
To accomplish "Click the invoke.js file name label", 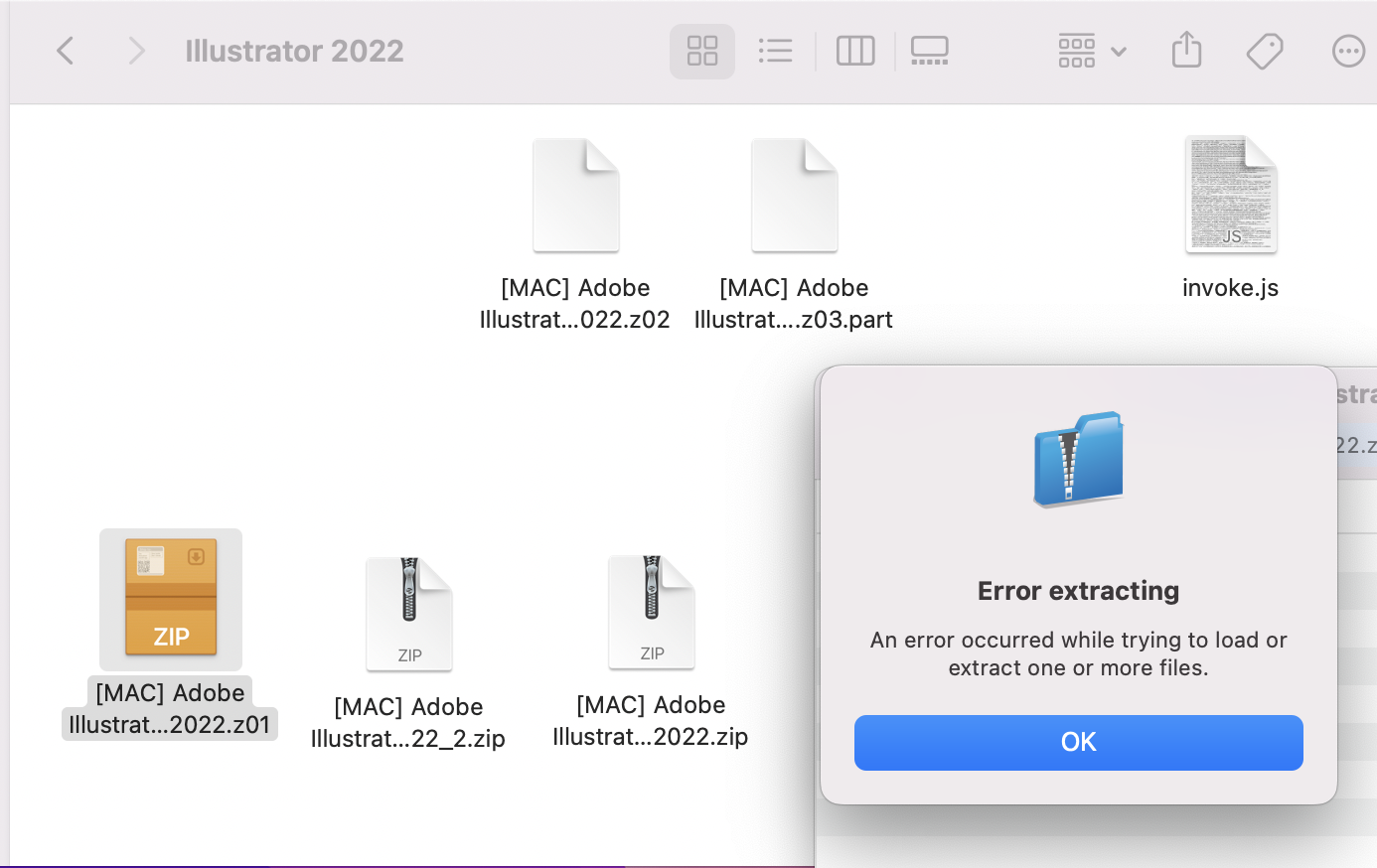I will (1230, 288).
